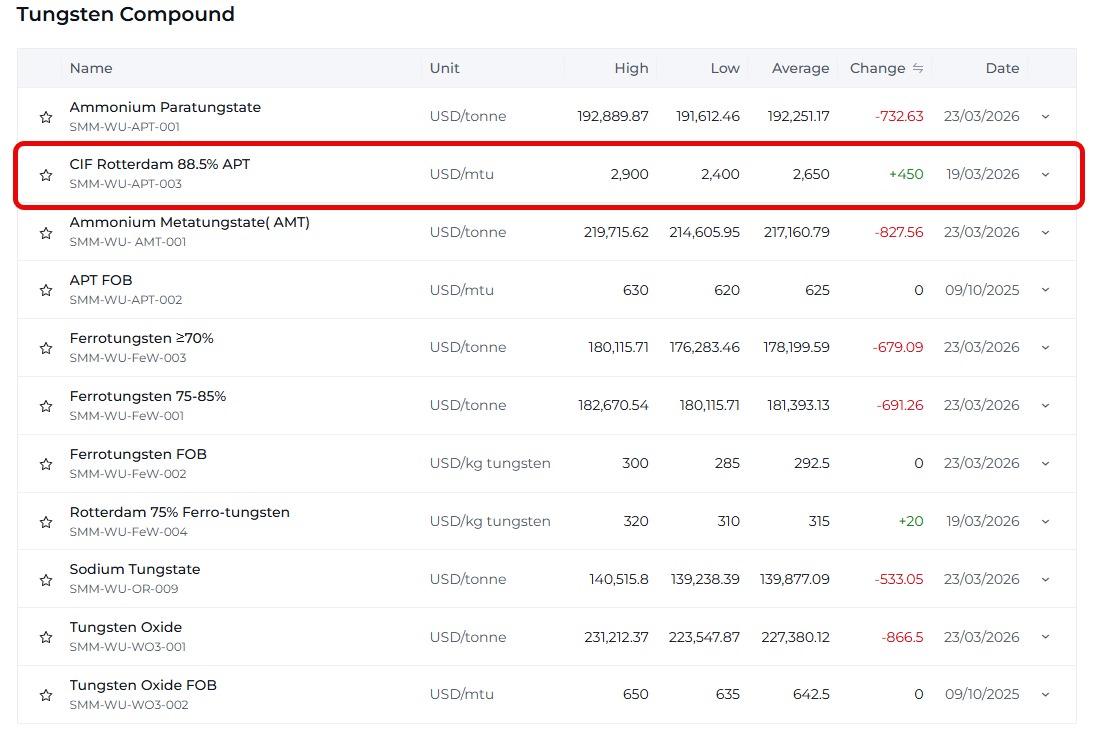Open the Ferrotungsten FOB name link
1107x740 pixels.
(x=138, y=454)
